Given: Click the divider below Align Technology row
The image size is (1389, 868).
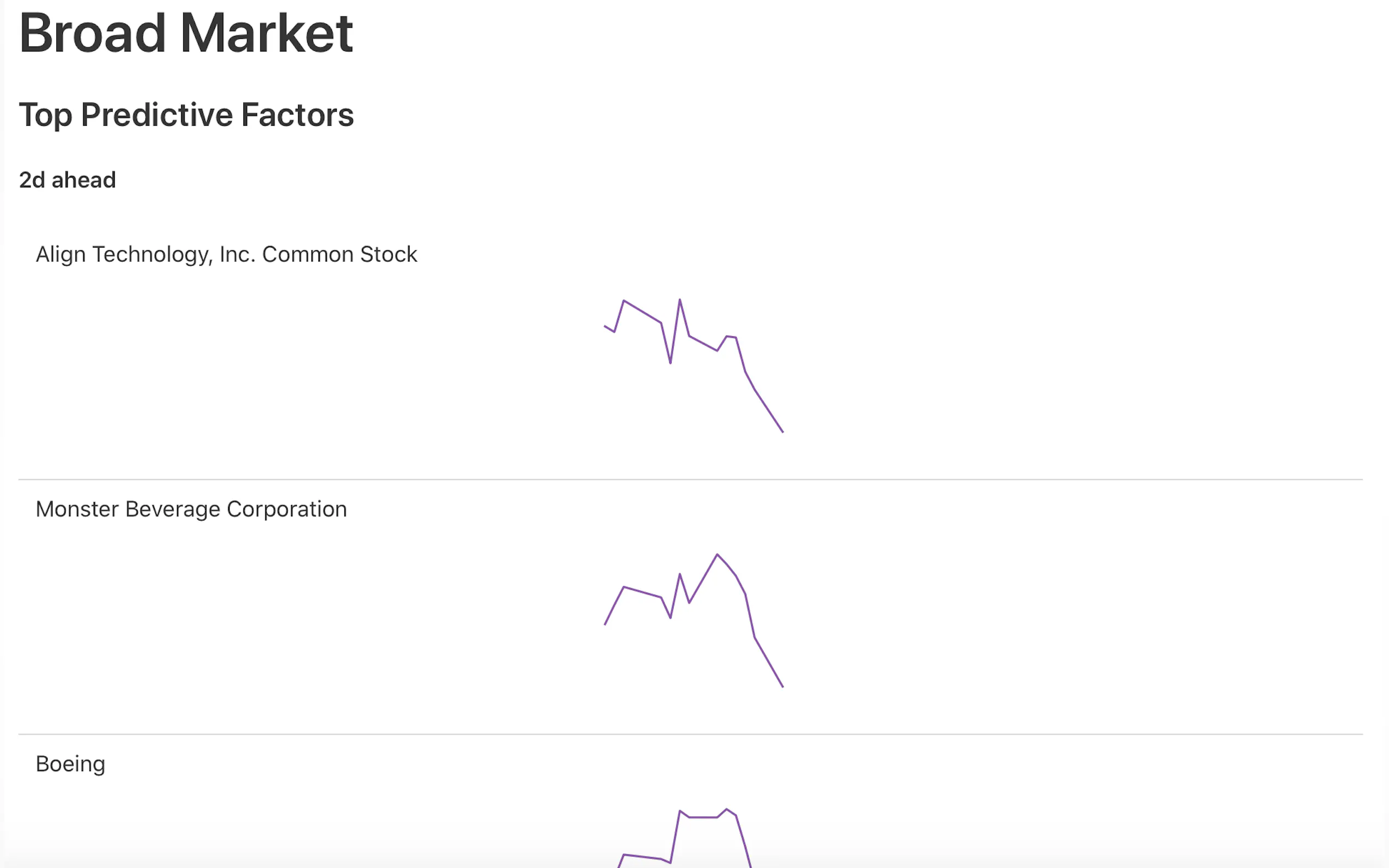Looking at the screenshot, I should coord(690,479).
